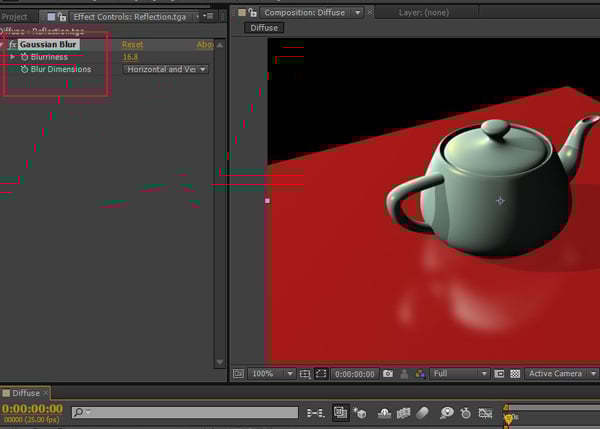Enable Frame Blending icon in timeline
This screenshot has height=429, width=600.
[x=404, y=413]
